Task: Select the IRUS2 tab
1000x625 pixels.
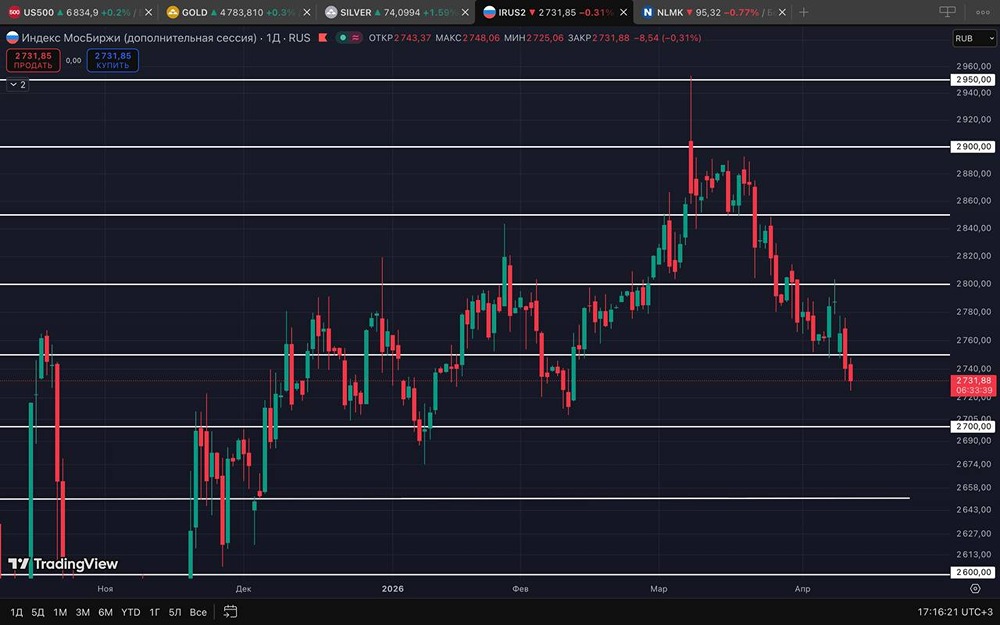Action: tap(552, 12)
